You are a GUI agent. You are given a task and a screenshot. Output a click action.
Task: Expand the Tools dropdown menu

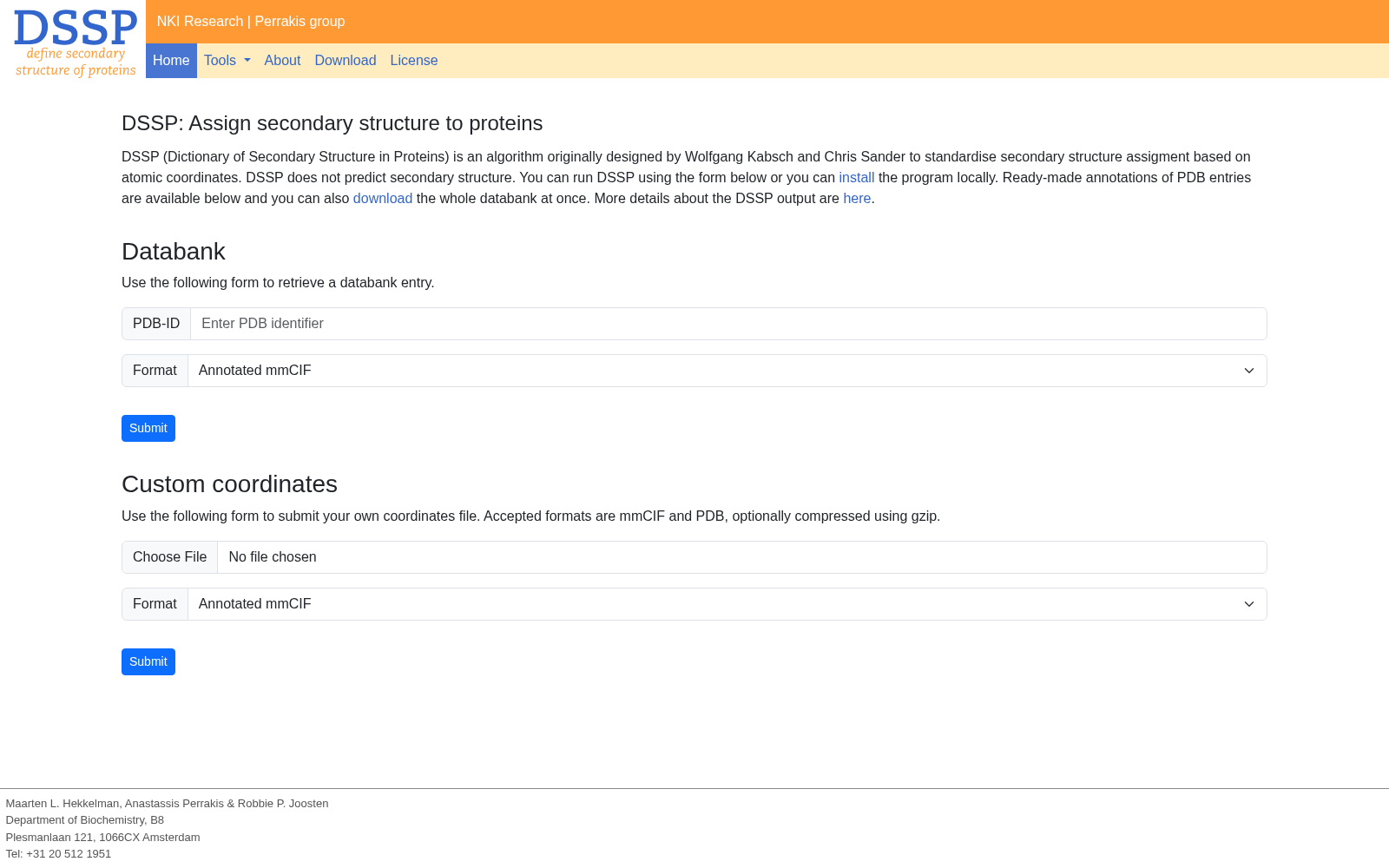[x=227, y=61]
